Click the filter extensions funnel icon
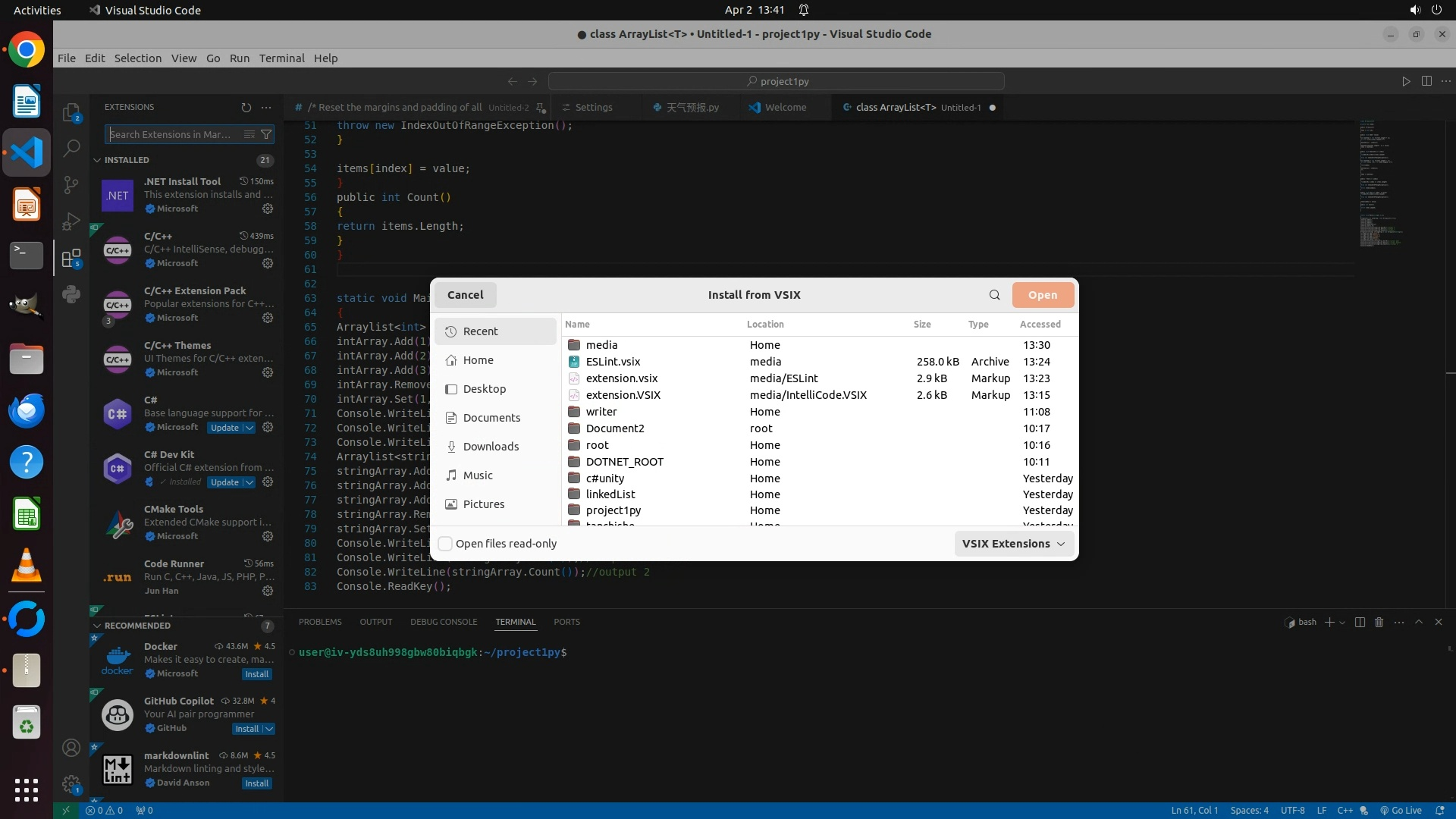The height and width of the screenshot is (819, 1456). click(266, 134)
